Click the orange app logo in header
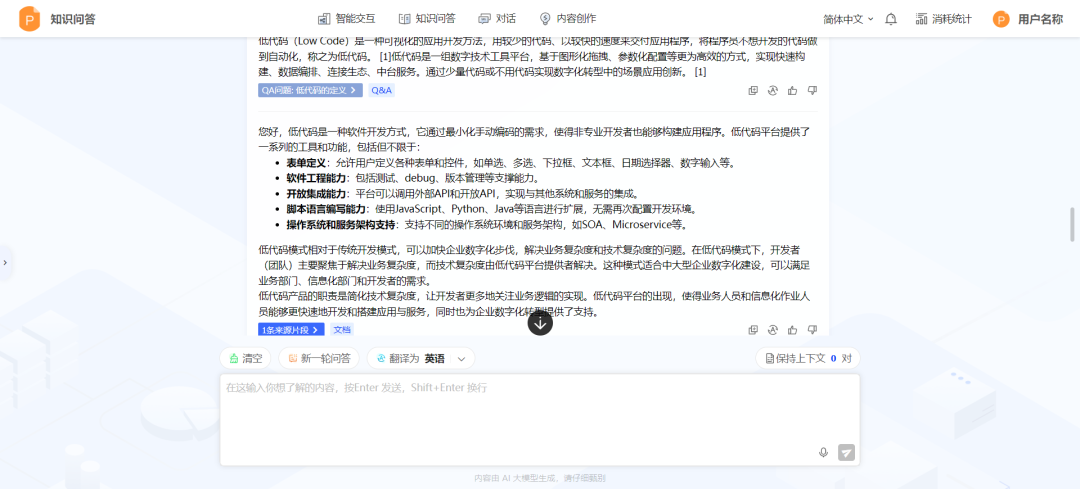The image size is (1080, 489). click(30, 19)
